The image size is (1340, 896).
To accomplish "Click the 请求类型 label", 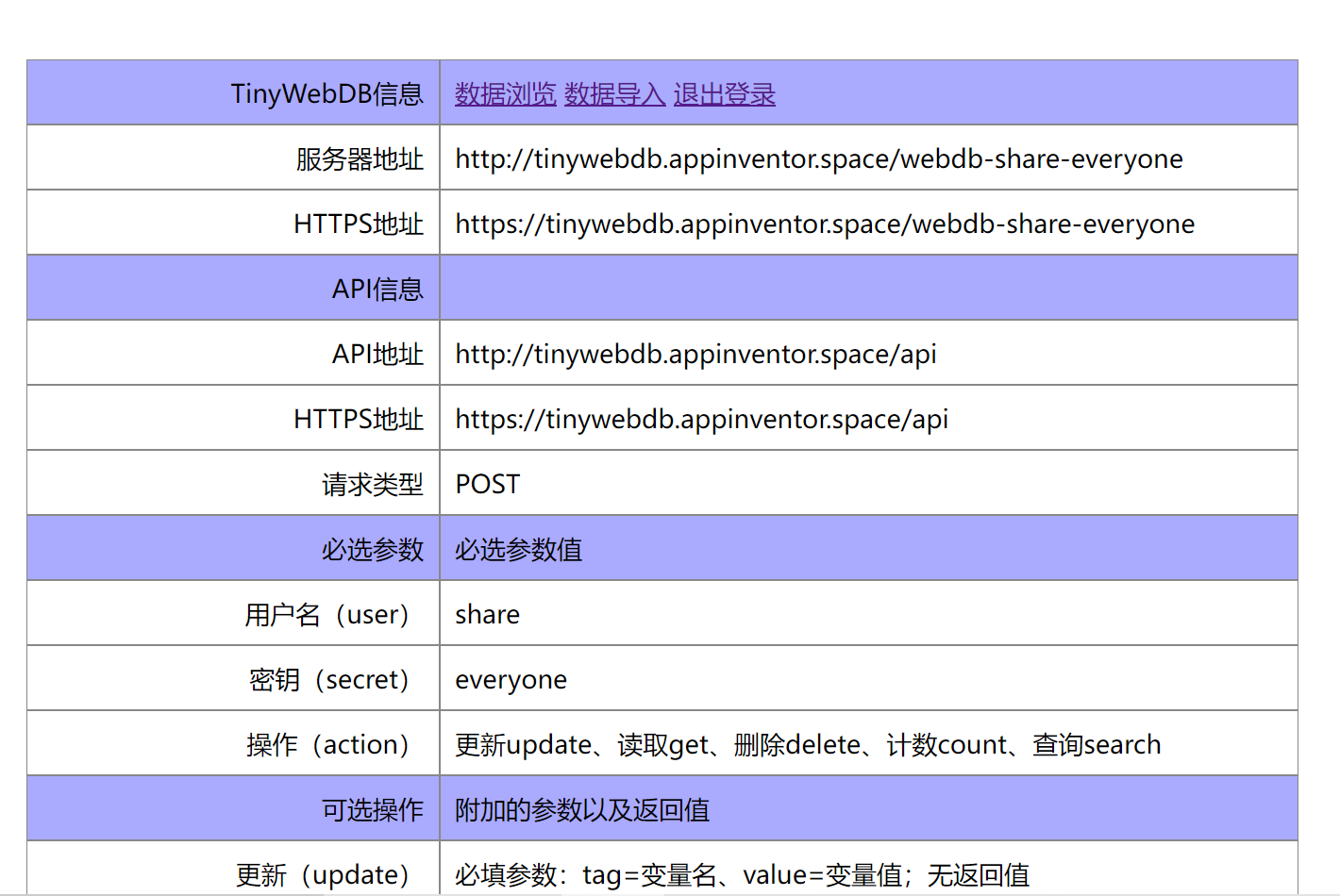I will [373, 484].
